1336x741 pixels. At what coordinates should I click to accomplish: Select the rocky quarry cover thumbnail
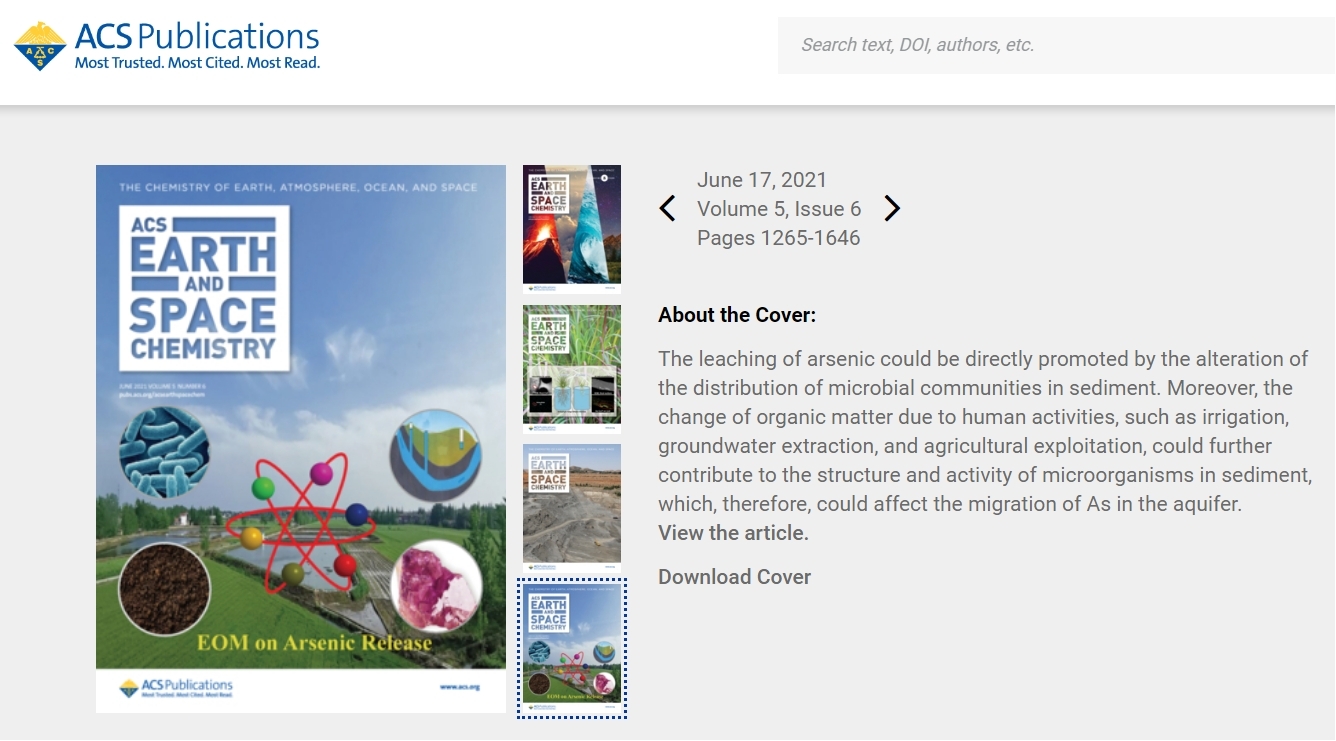pos(572,507)
